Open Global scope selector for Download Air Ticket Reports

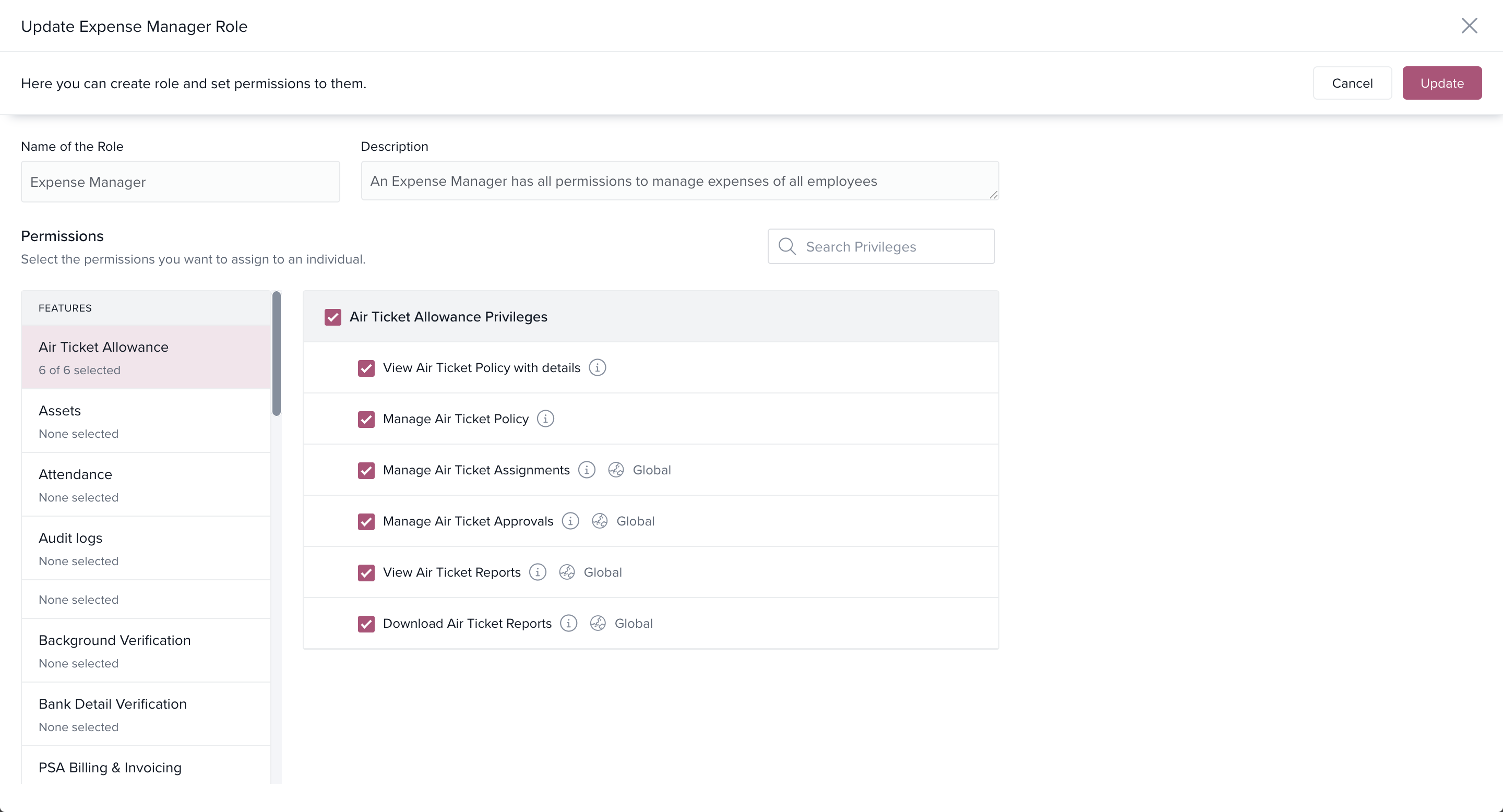[x=633, y=623]
